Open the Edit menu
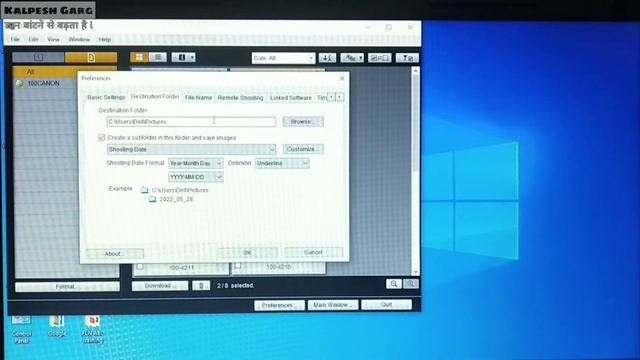Image resolution: width=640 pixels, height=360 pixels. pyautogui.click(x=33, y=40)
